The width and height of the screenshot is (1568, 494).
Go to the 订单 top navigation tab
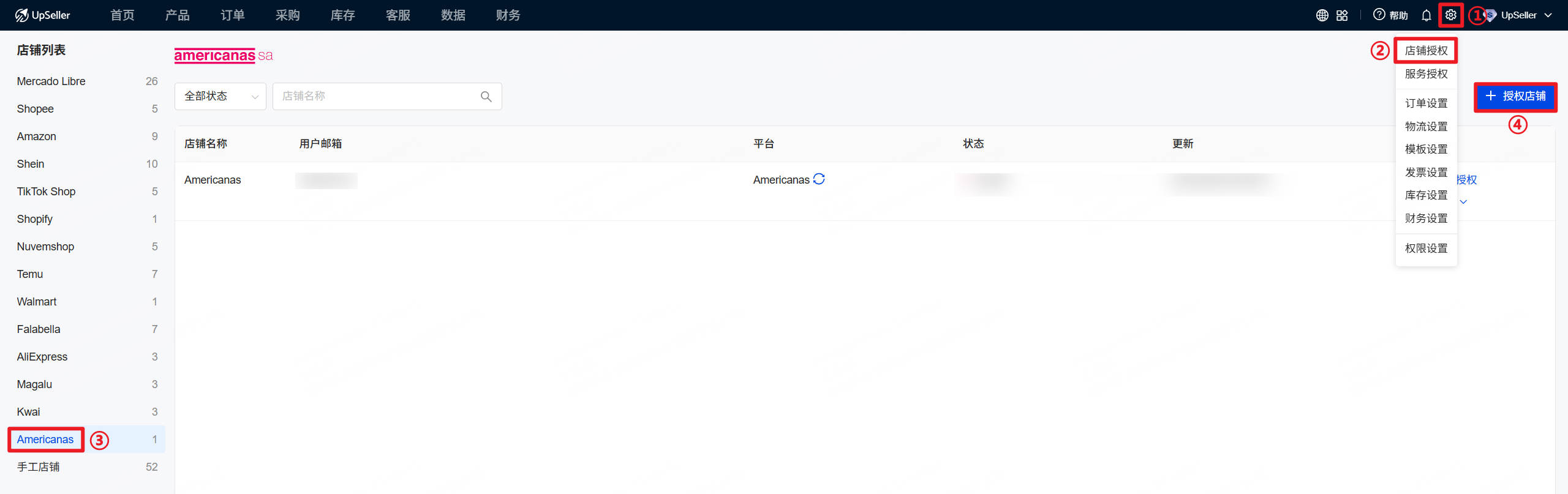(232, 15)
